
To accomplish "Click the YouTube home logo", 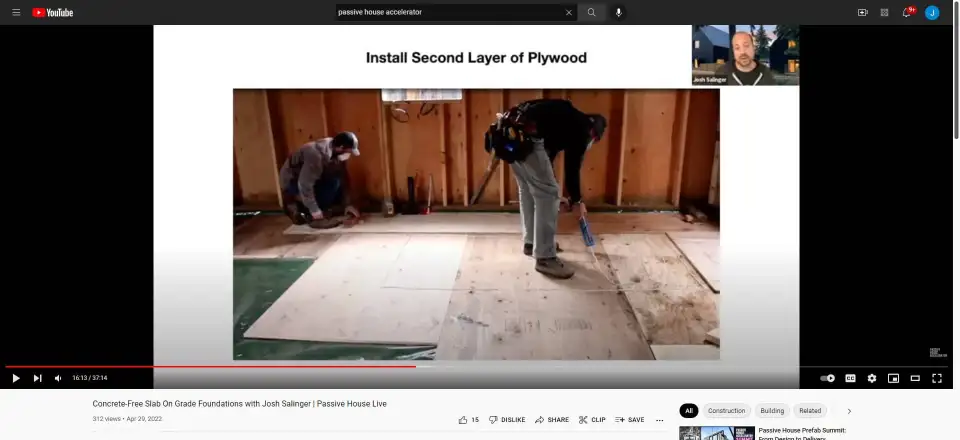I will (x=52, y=12).
